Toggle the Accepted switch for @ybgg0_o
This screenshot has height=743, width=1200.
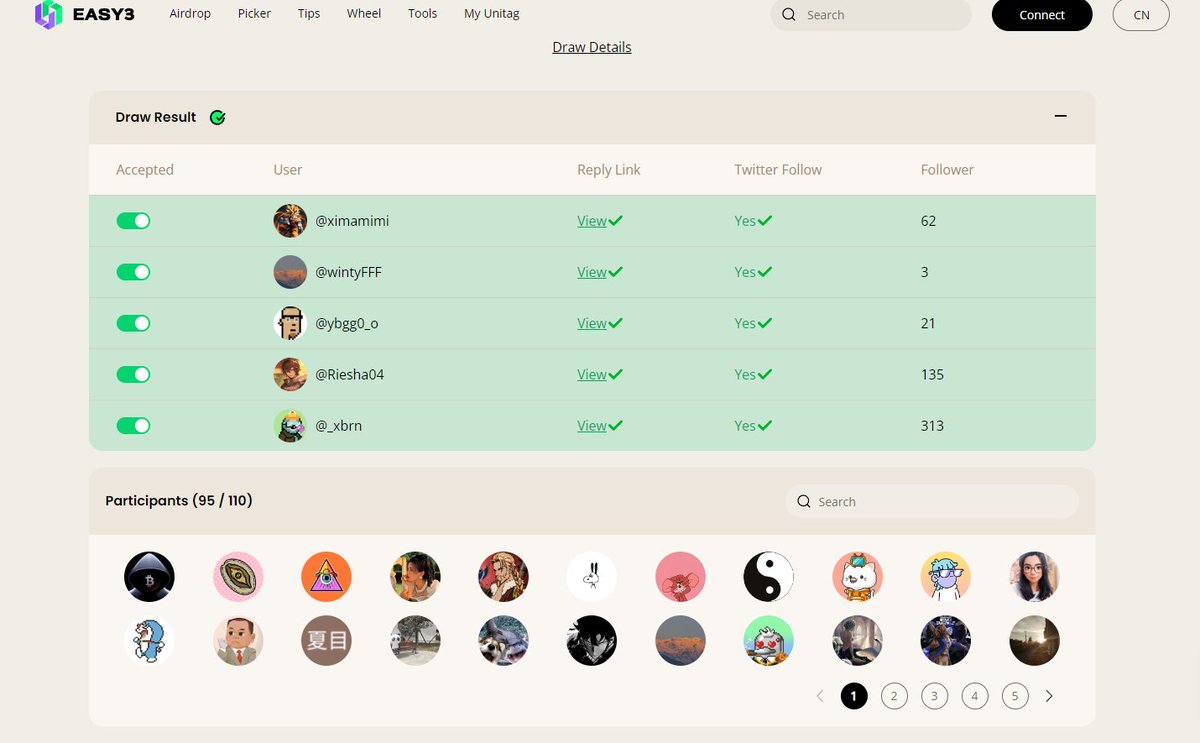point(133,323)
